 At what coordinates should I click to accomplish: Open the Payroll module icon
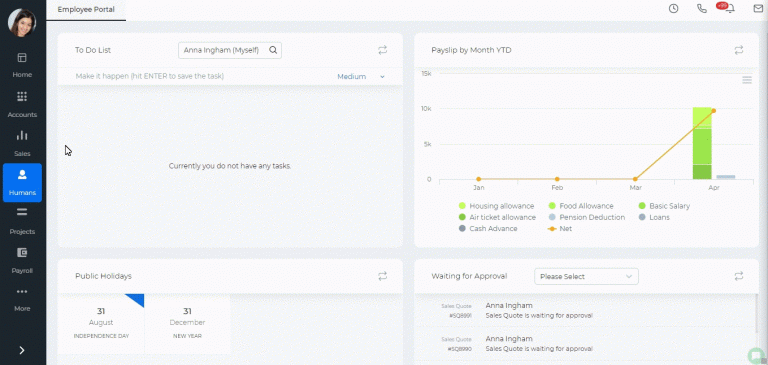pyautogui.click(x=22, y=252)
